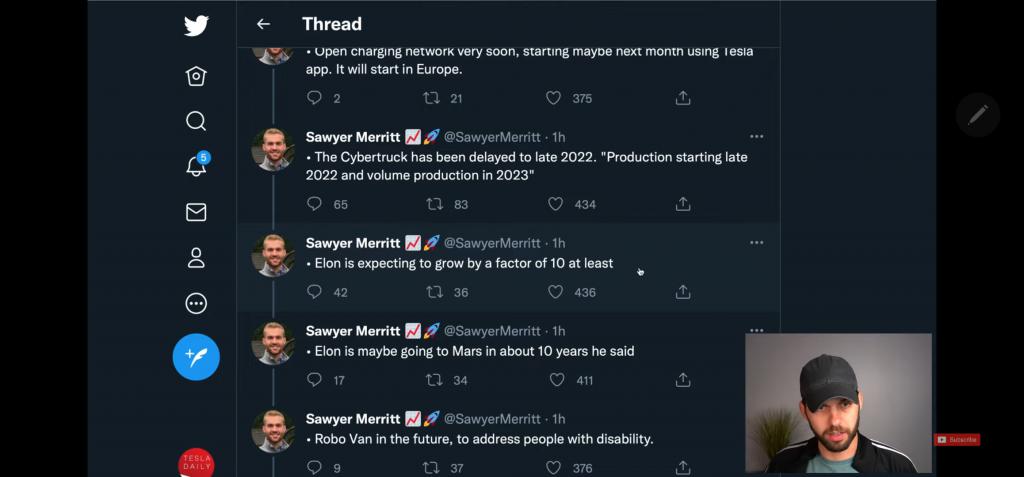The image size is (1024, 477).
Task: Share the Robo Van tweet
Action: pyautogui.click(x=683, y=467)
